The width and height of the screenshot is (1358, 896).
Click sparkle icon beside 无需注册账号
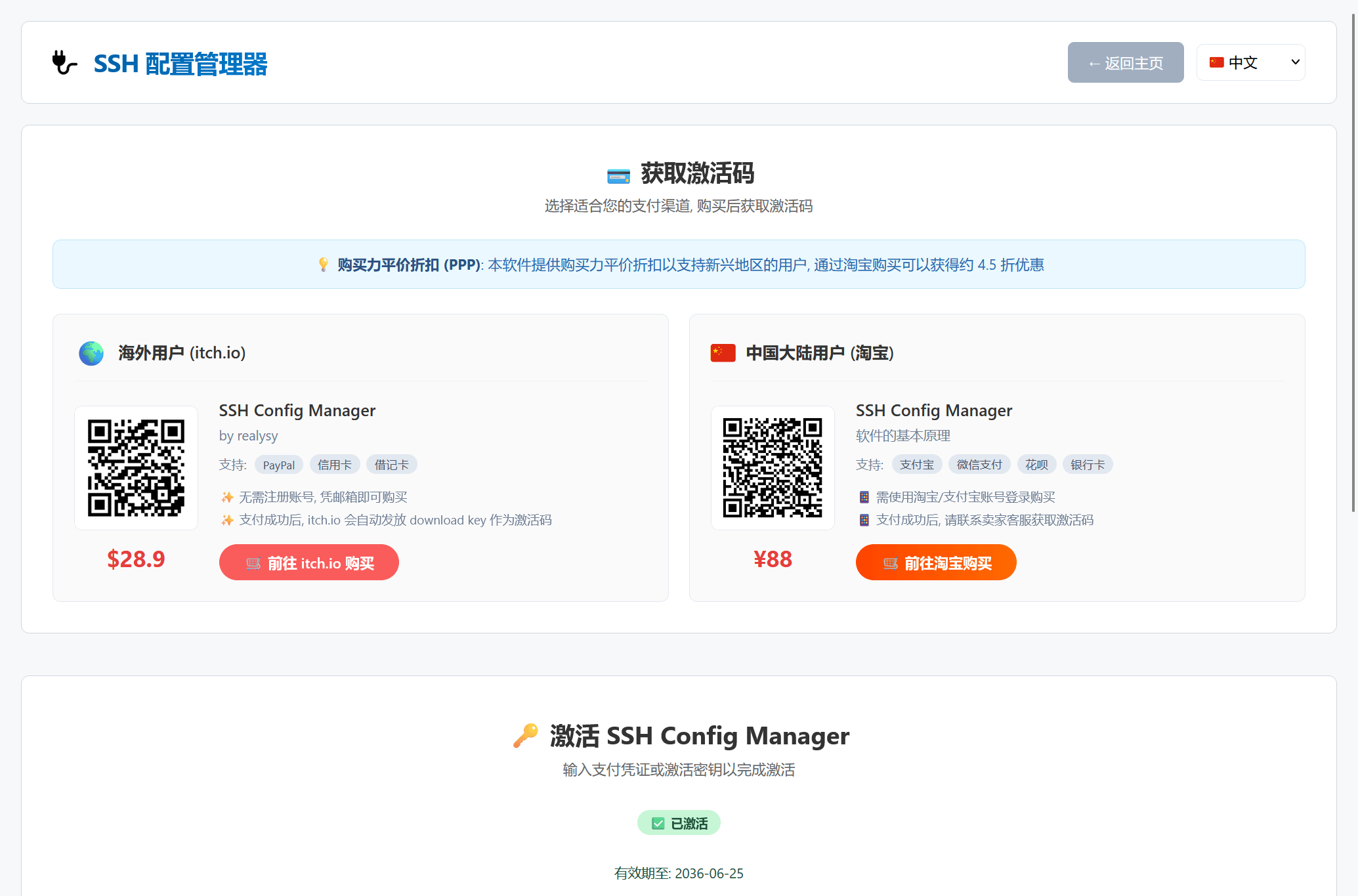point(227,498)
